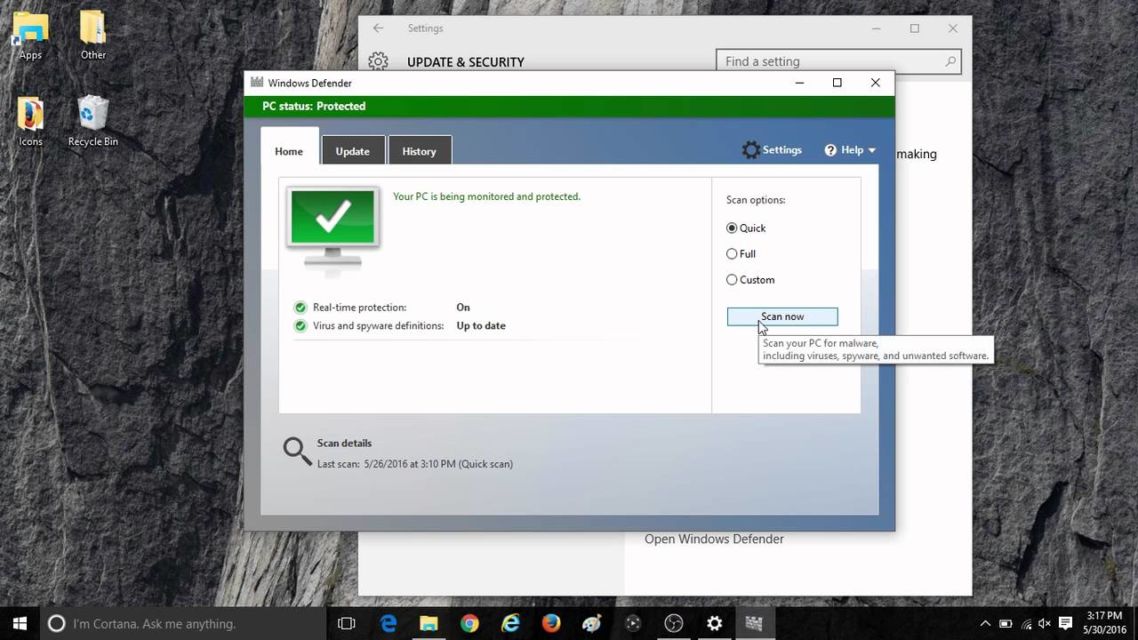Select the Custom scan option
This screenshot has width=1138, height=640.
(732, 279)
